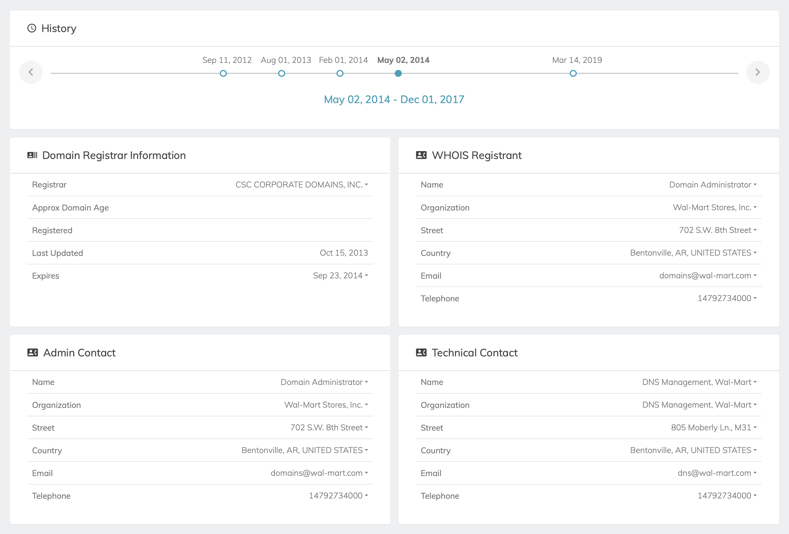This screenshot has width=789, height=534.
Task: Open Technical Contact telephone 14792734000 dropdown
Action: pos(727,496)
